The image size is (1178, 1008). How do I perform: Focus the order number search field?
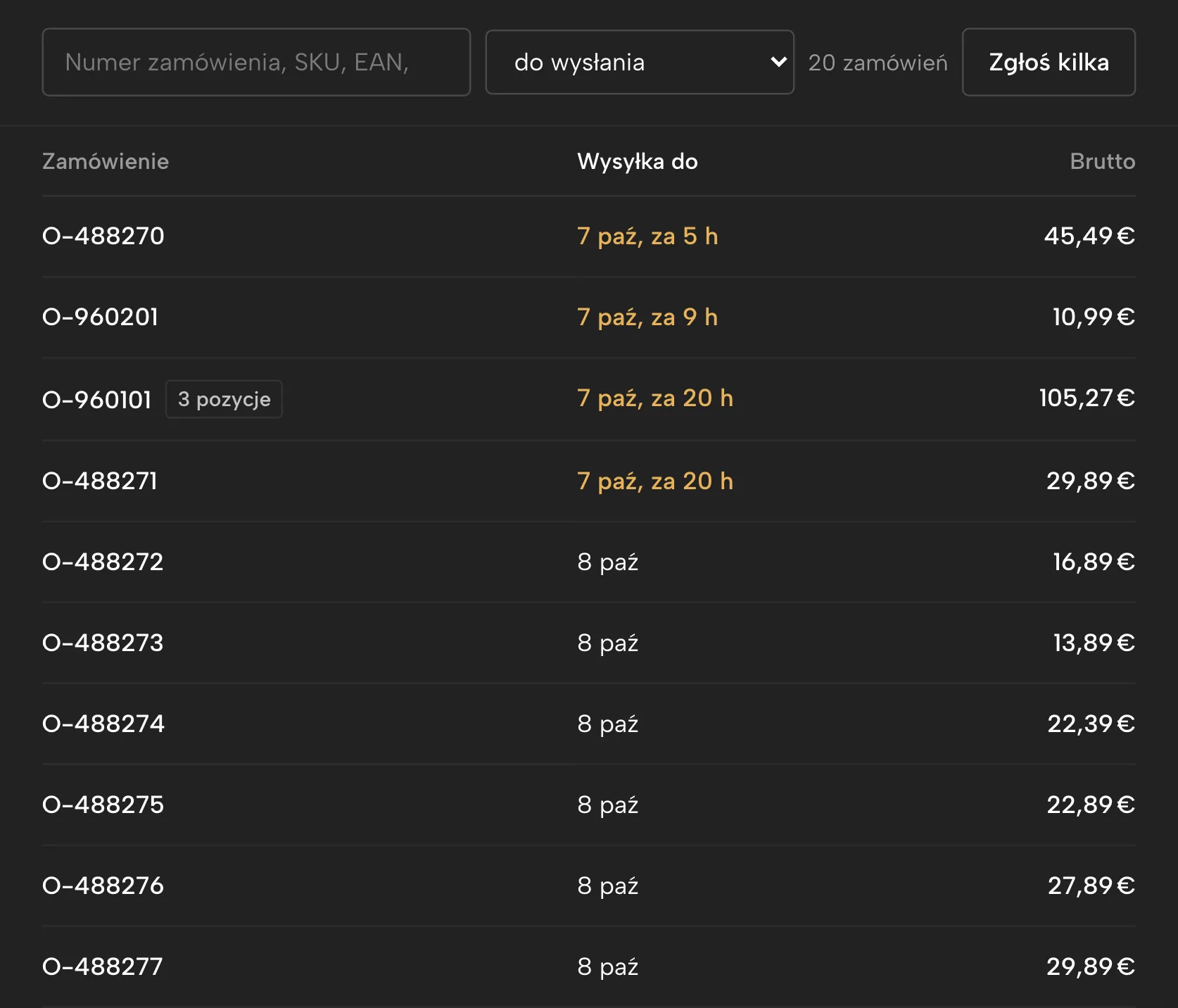tap(256, 62)
